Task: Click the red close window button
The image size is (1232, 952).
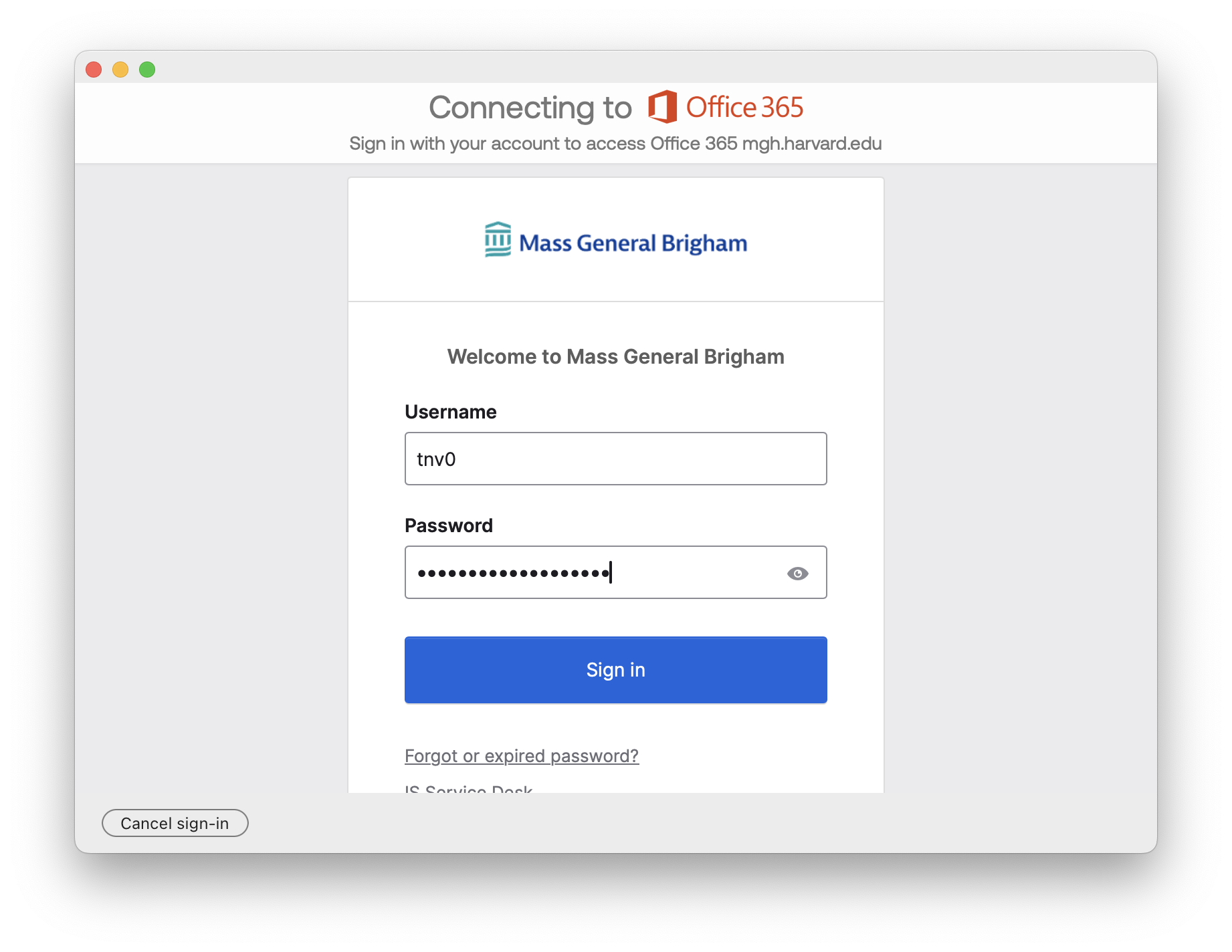Action: tap(94, 69)
